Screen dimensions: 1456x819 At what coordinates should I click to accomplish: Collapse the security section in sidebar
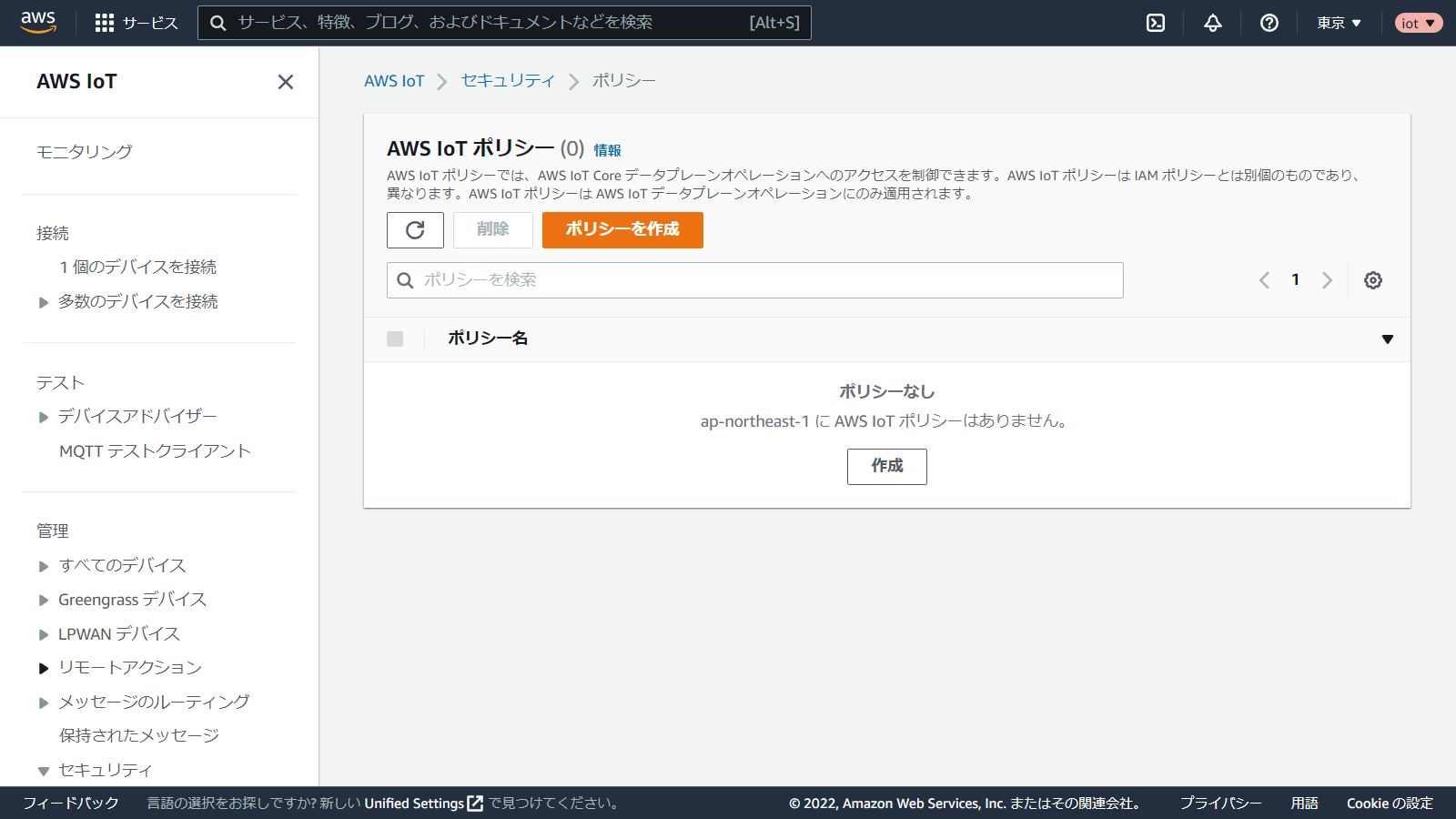[x=44, y=771]
